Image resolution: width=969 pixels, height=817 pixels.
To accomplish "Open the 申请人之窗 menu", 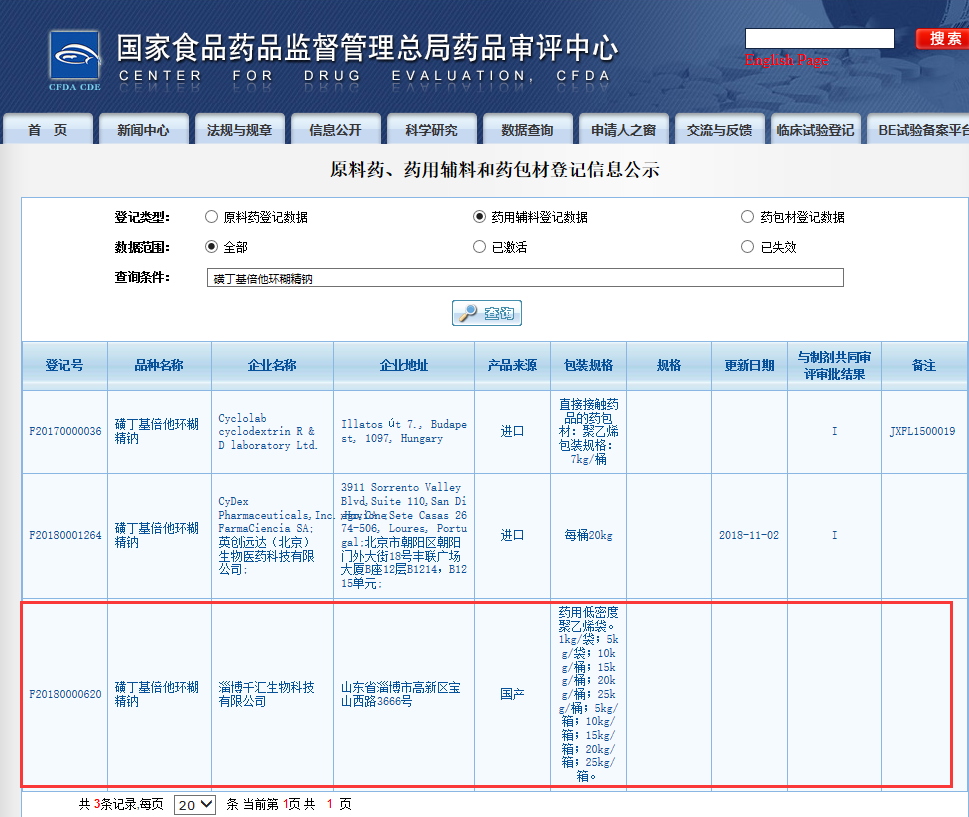I will point(623,128).
